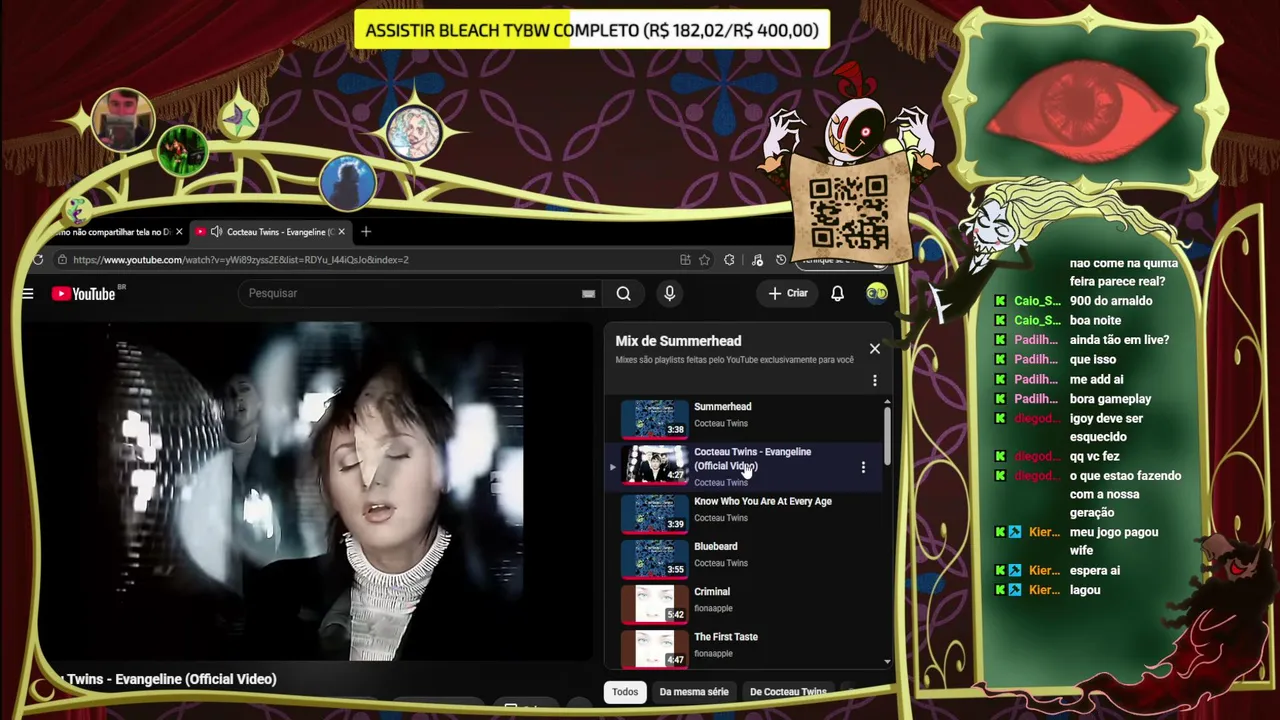Click the donation goal bar Bleach TYBW
Screen dimensions: 1280x720
click(x=592, y=30)
